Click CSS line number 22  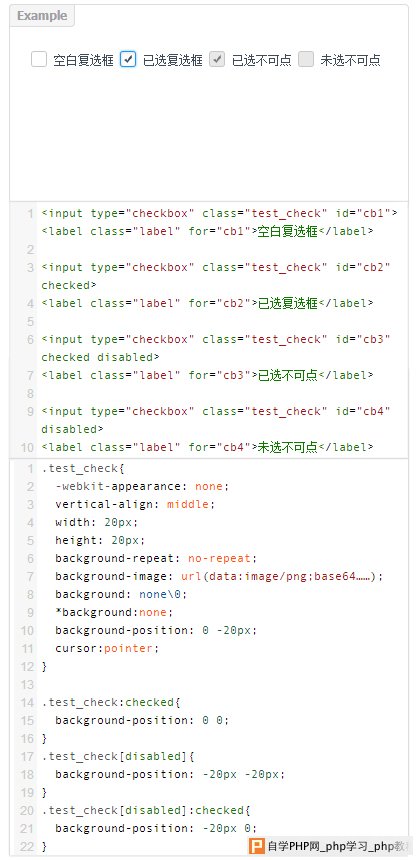[x=27, y=846]
